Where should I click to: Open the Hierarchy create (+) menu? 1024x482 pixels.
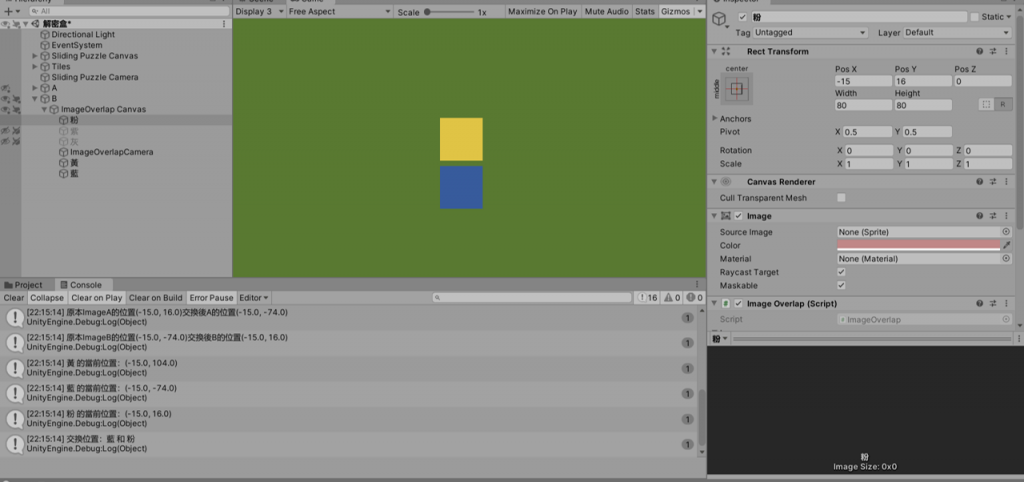tap(11, 12)
